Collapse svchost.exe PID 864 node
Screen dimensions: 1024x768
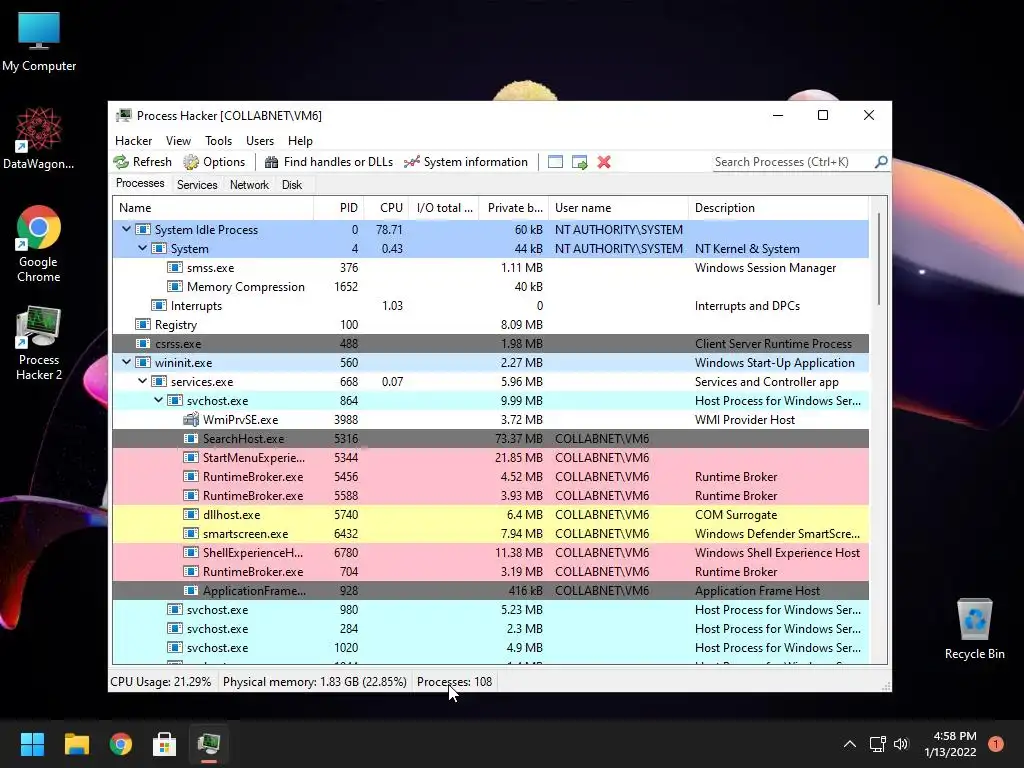coord(158,400)
